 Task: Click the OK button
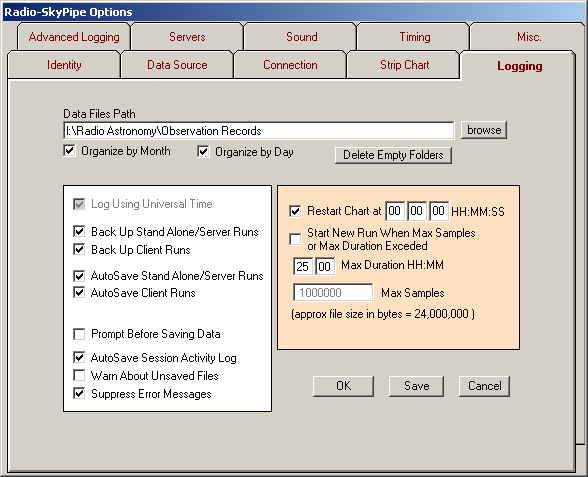(x=344, y=386)
